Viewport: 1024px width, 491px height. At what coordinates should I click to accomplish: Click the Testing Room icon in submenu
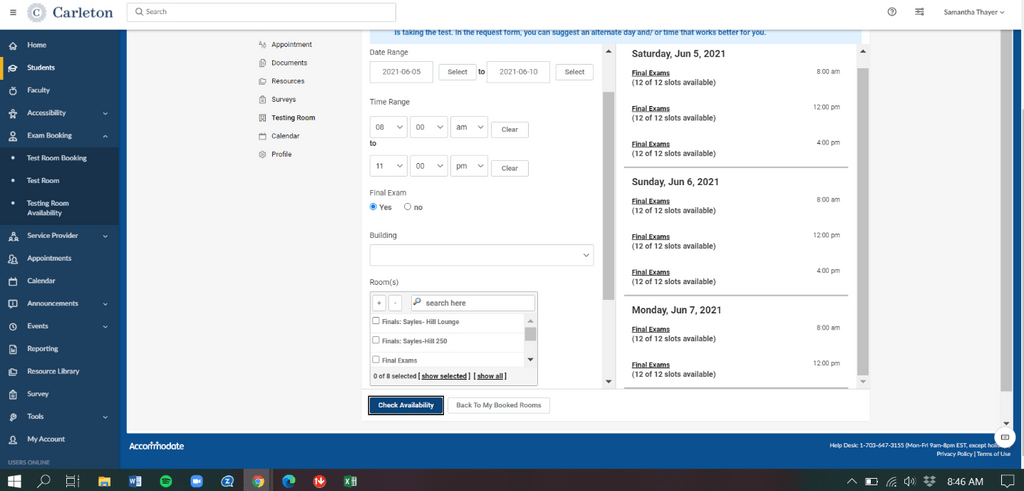click(263, 118)
